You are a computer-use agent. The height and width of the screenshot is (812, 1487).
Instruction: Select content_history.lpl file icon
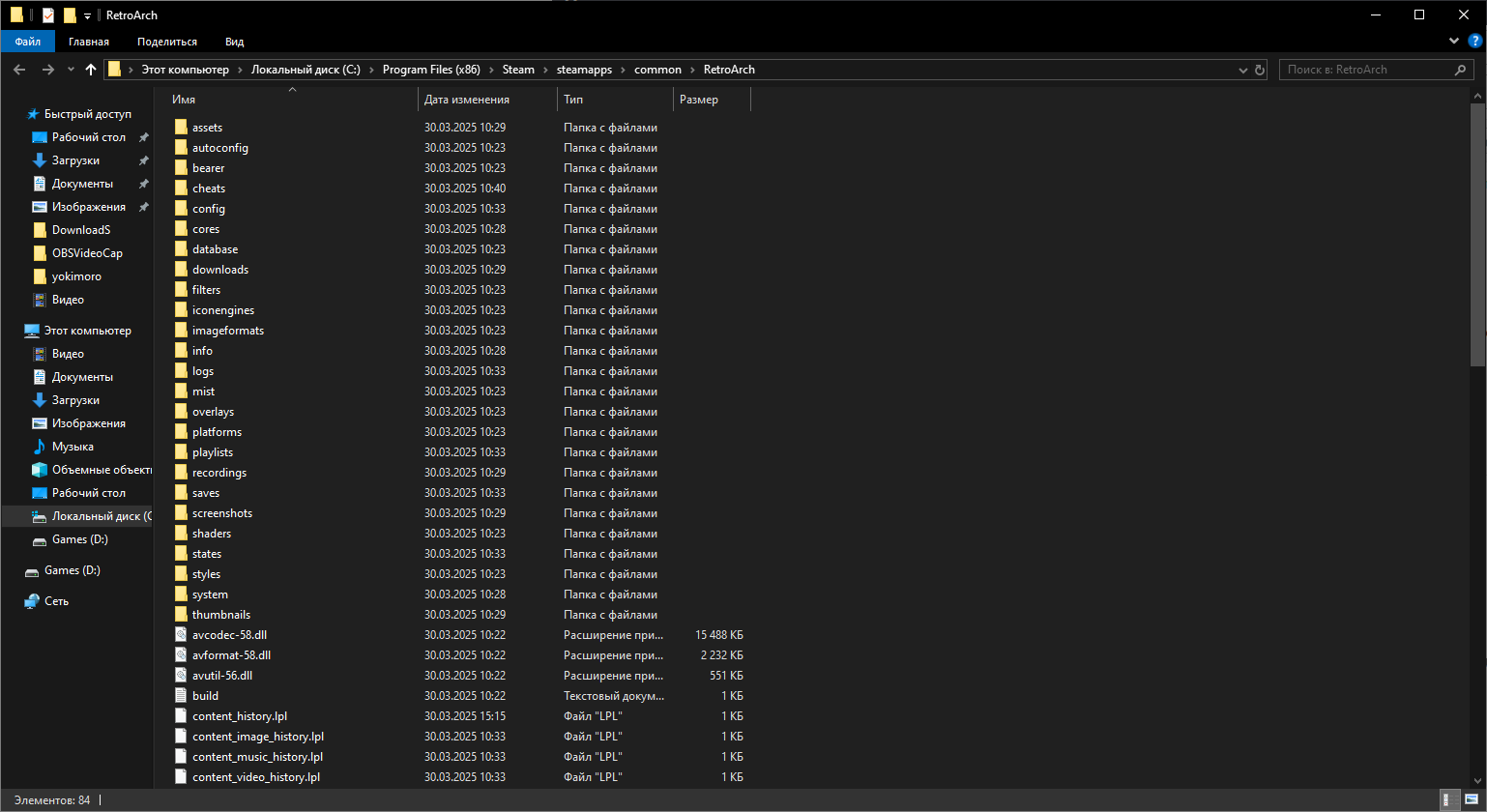coord(181,716)
